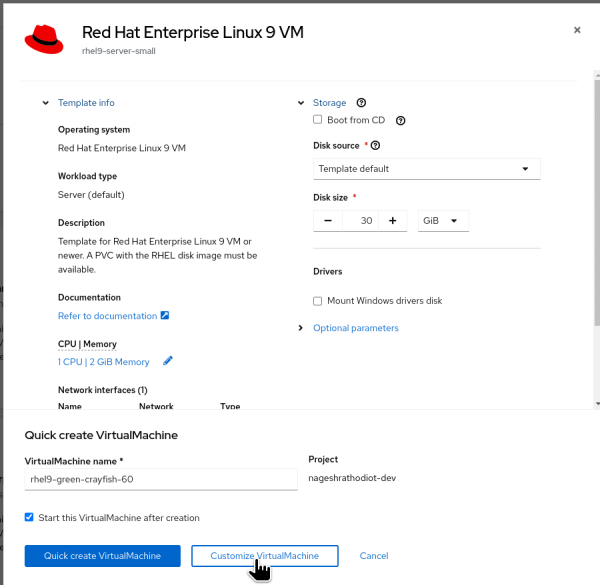
Task: Click the help icon next to Storage
Action: pyautogui.click(x=361, y=102)
